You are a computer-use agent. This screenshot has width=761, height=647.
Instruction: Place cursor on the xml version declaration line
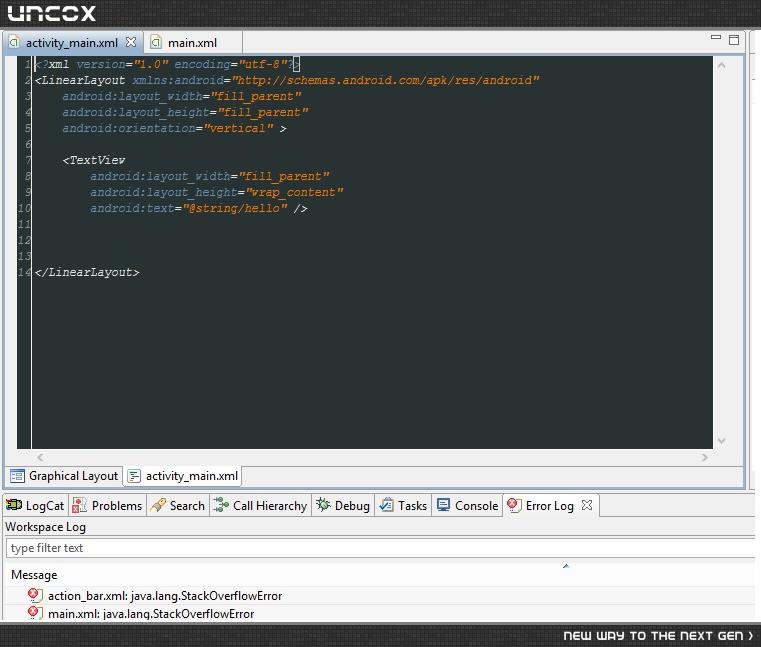point(167,64)
